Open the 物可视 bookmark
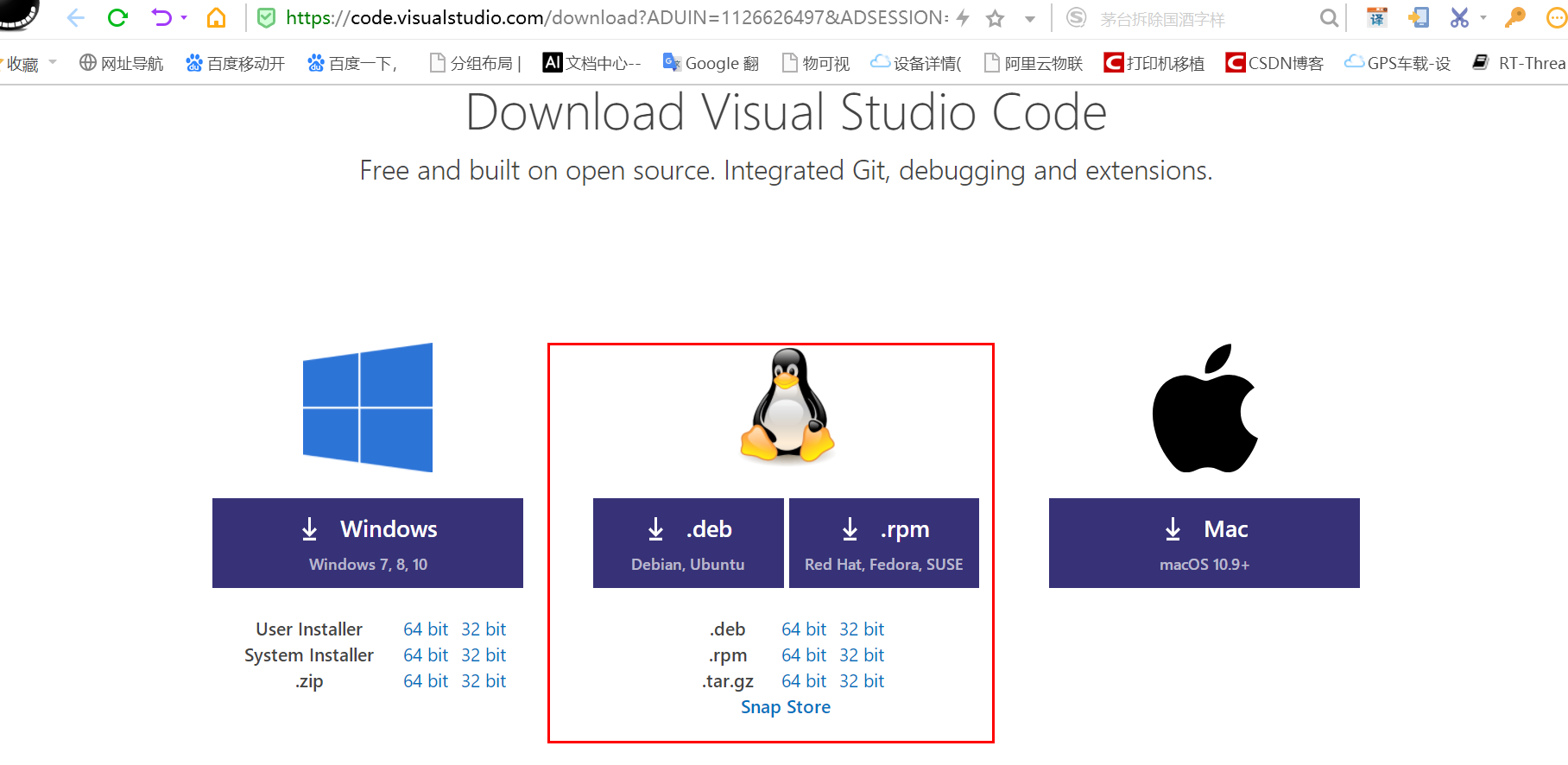 click(816, 63)
